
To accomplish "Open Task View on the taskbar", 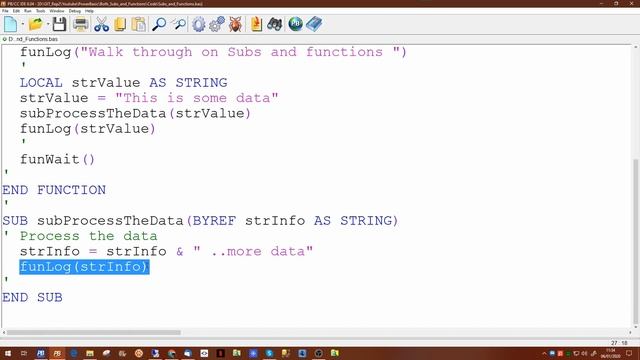I will click(x=24, y=353).
